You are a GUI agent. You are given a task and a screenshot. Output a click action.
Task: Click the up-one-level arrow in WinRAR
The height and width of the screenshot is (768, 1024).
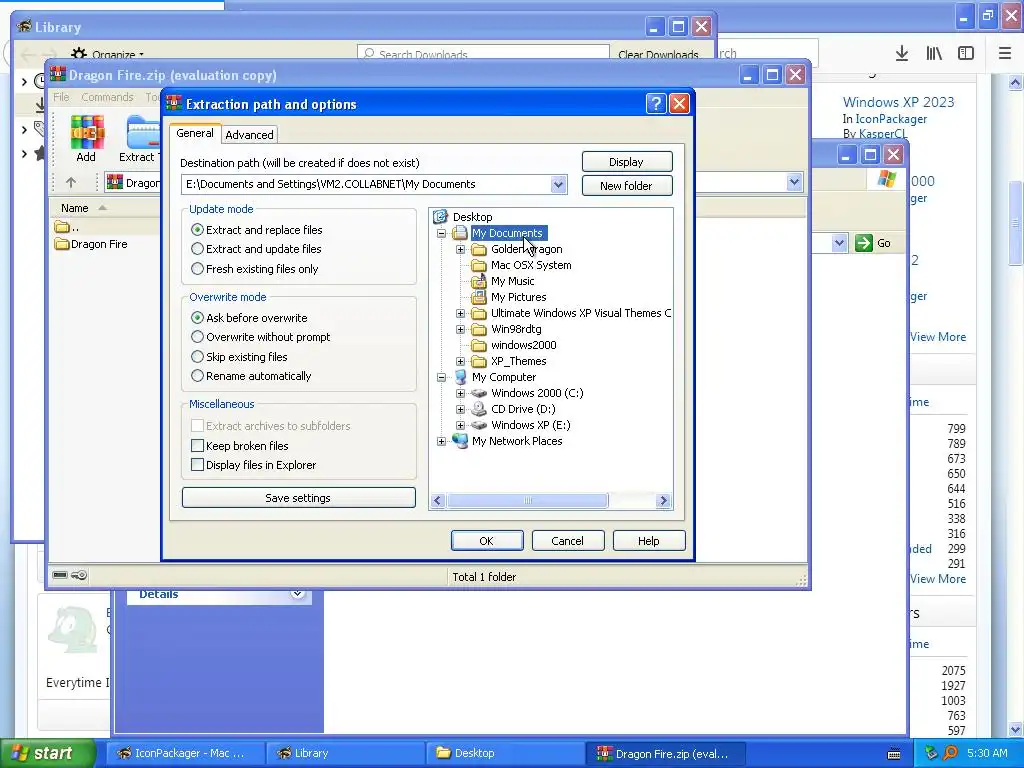point(71,183)
